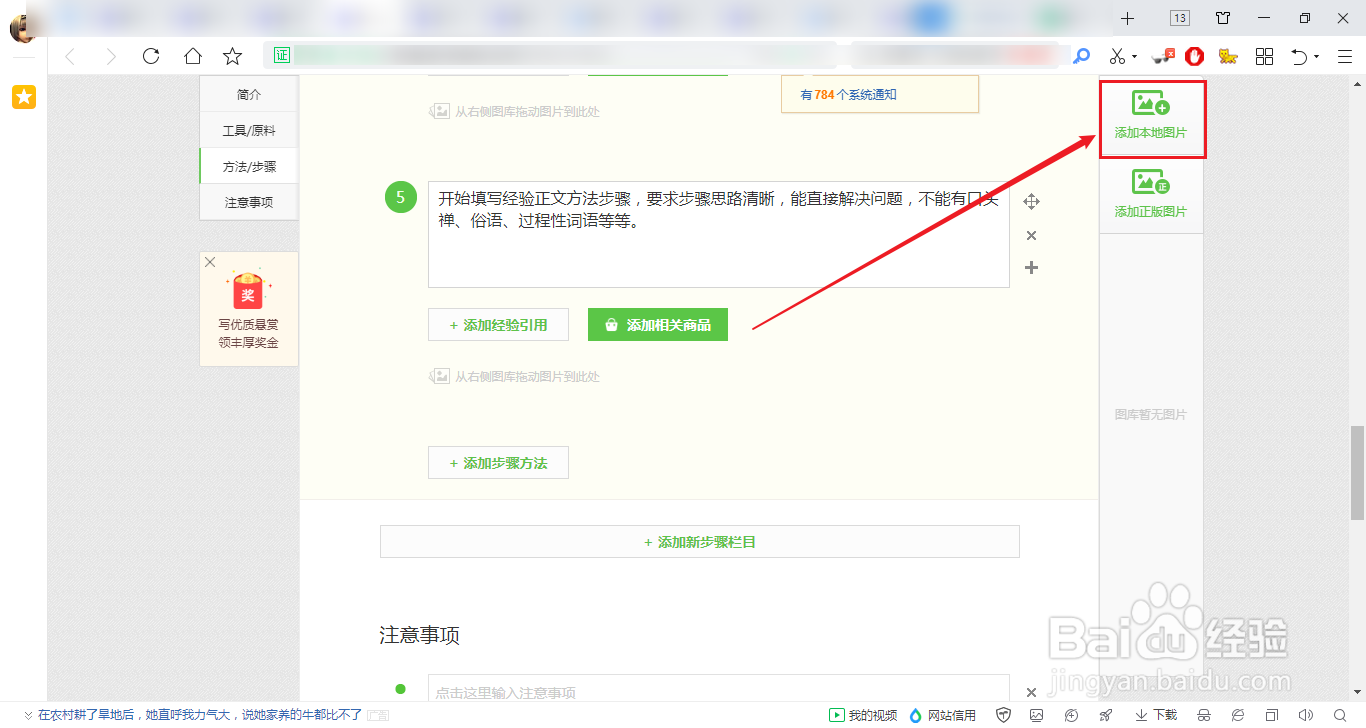Click the shield security icon in status bar

1005,715
